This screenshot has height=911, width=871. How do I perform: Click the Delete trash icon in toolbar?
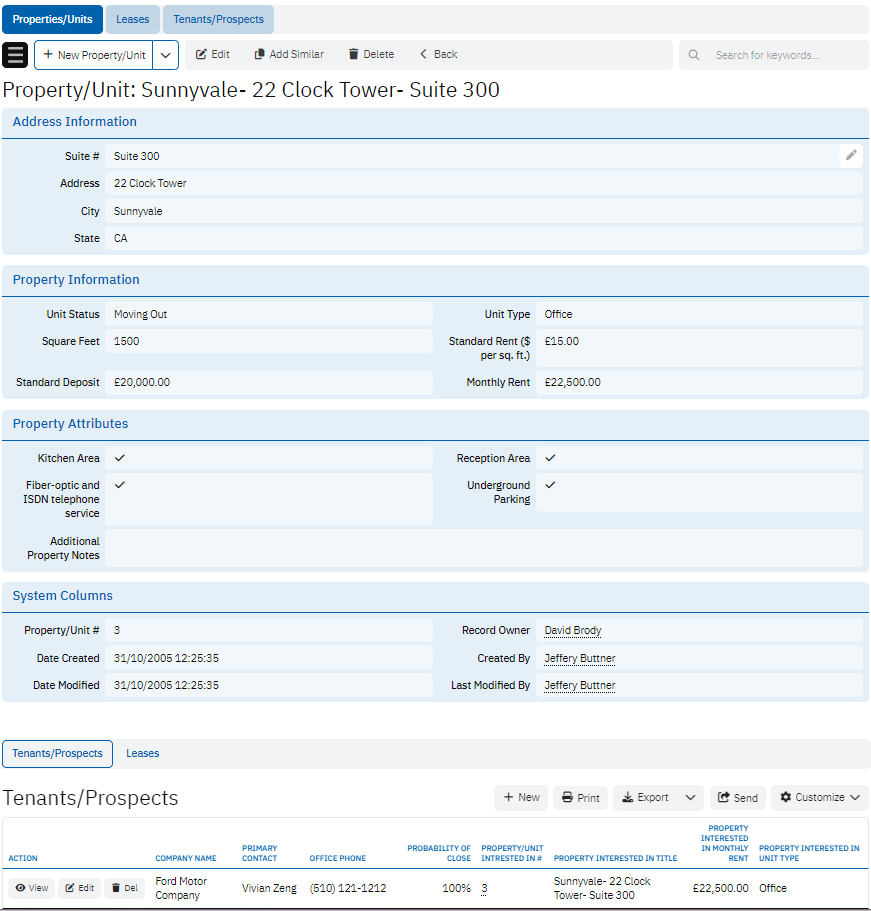[x=353, y=55]
